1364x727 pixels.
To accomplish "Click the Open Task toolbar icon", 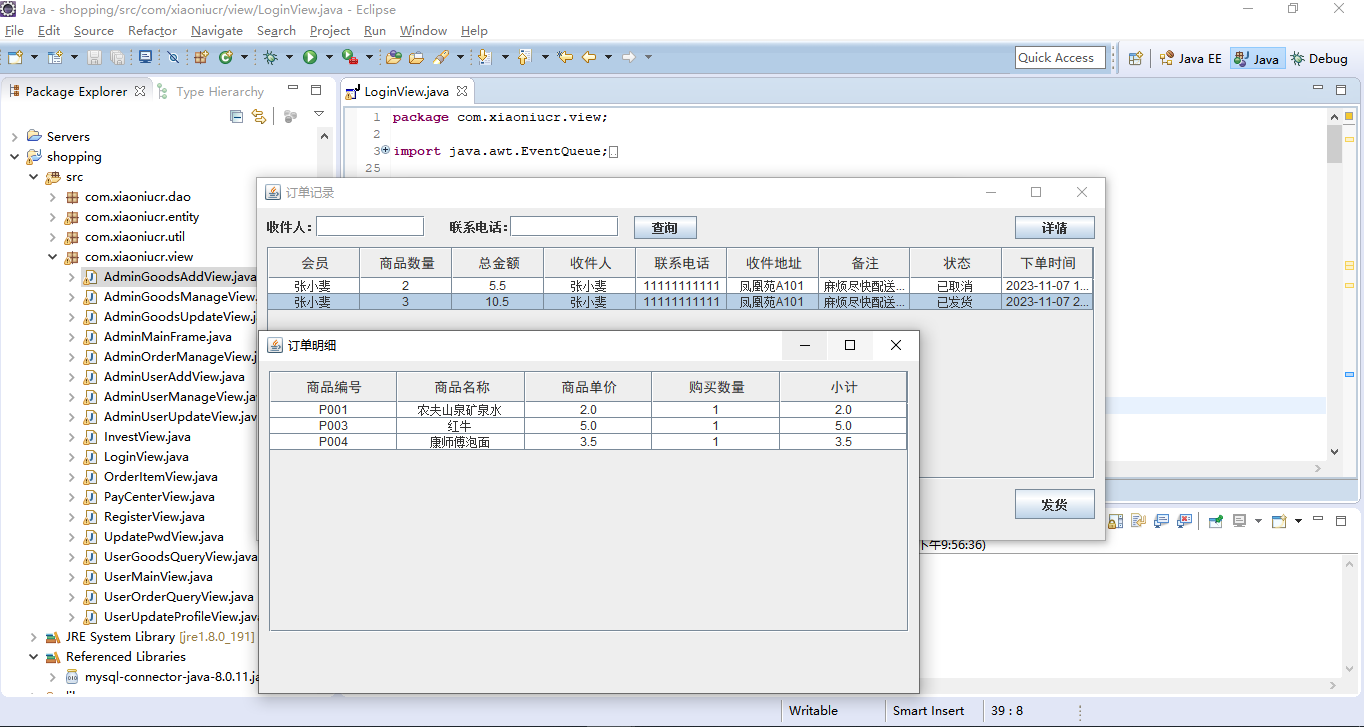I will (x=416, y=57).
